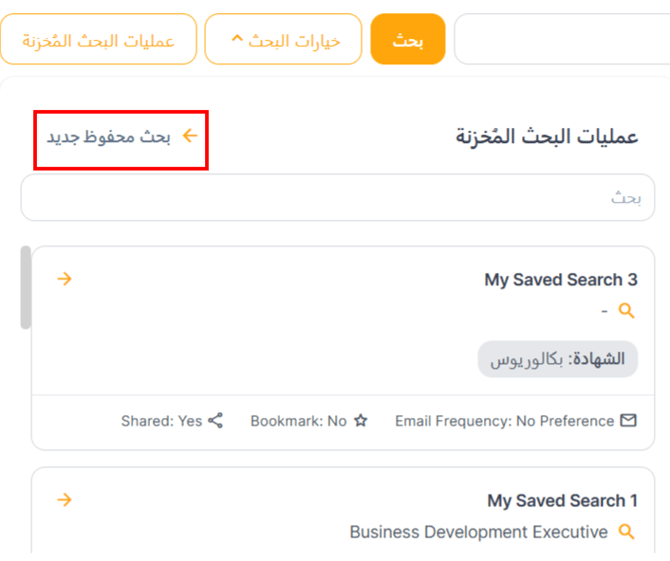
Task: Focus the saved searches filter بحث field
Action: click(338, 198)
